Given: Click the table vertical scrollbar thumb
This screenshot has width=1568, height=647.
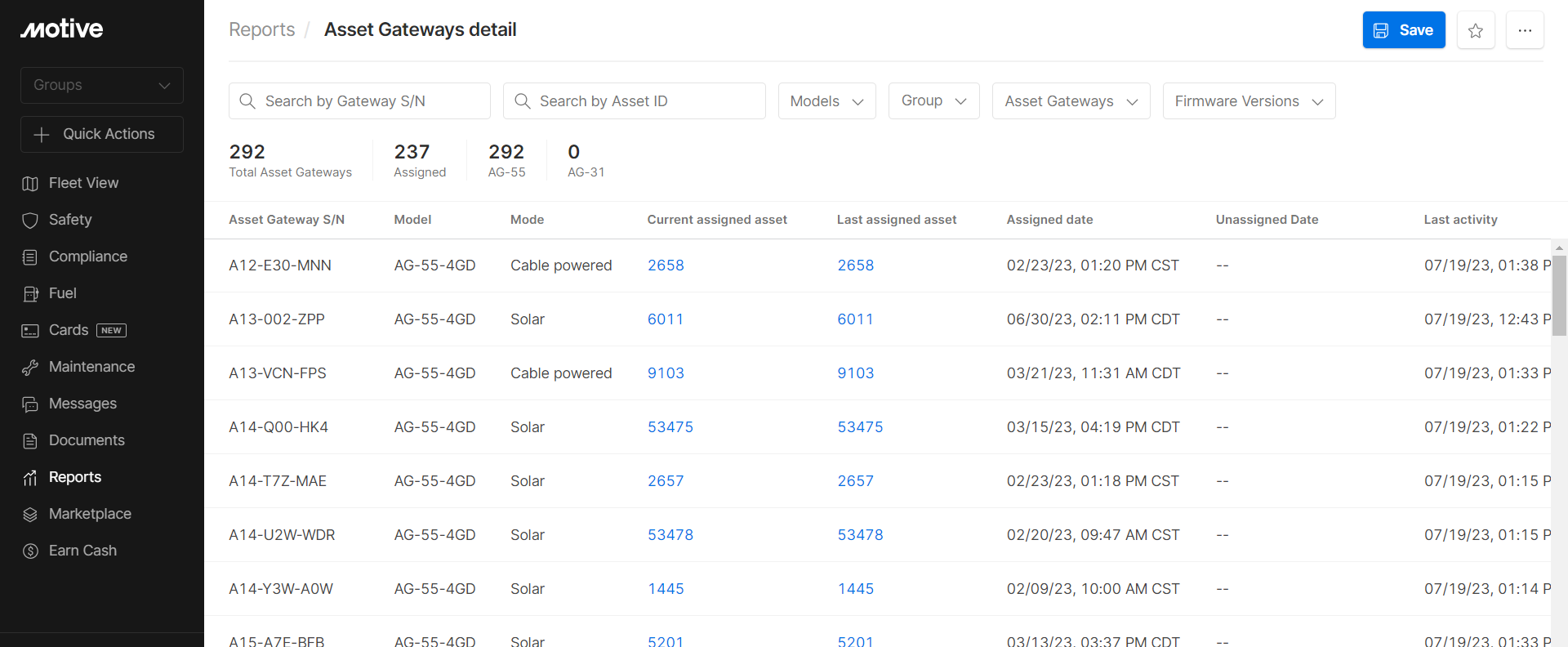Looking at the screenshot, I should tap(1559, 296).
